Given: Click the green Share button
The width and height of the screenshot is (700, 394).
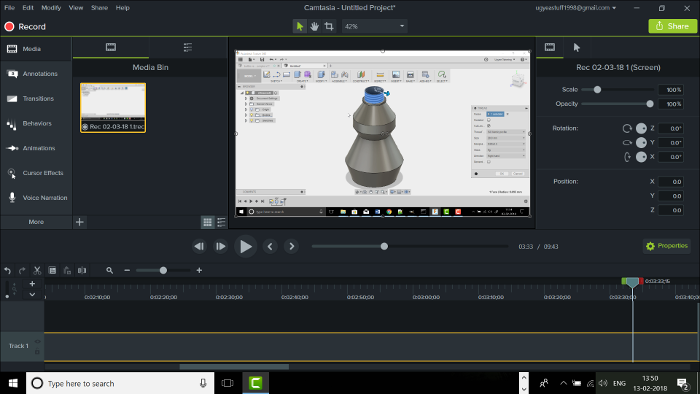Looking at the screenshot, I should coord(672,26).
